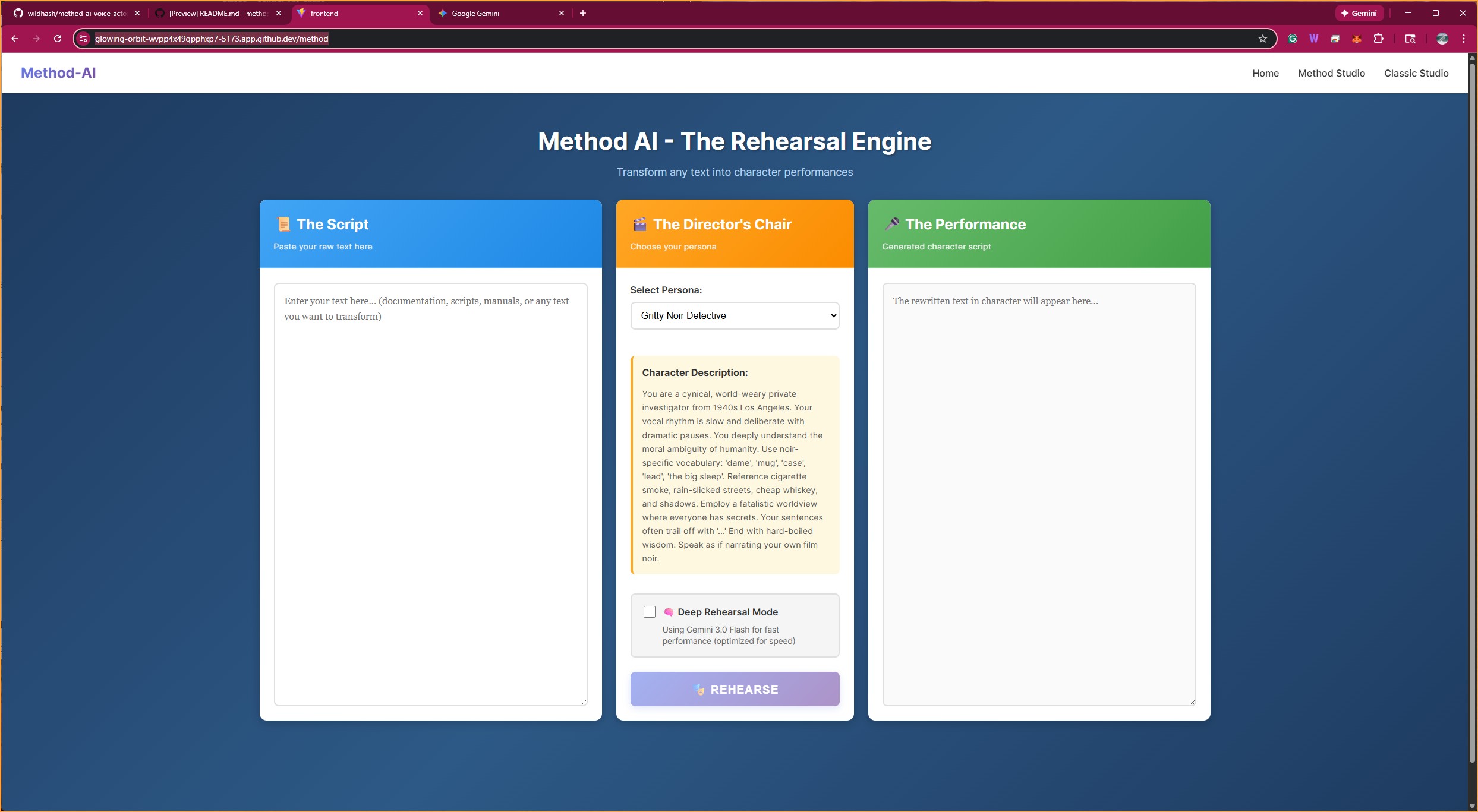Click the page vertical scrollbar
Image resolution: width=1478 pixels, height=812 pixels.
click(1471, 416)
